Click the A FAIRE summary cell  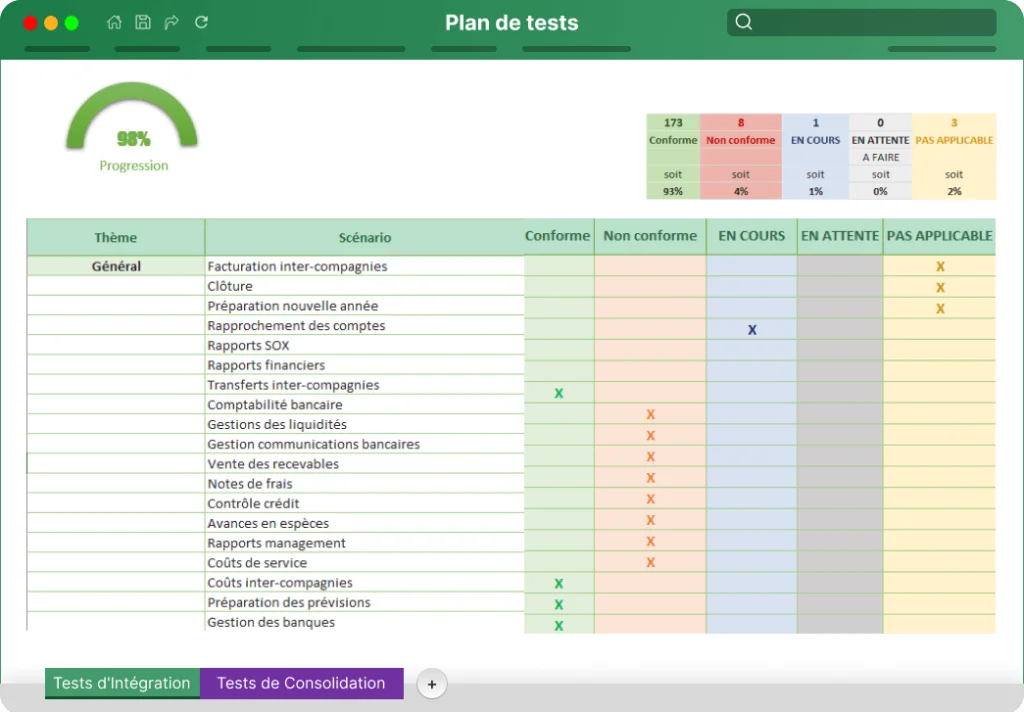point(880,157)
